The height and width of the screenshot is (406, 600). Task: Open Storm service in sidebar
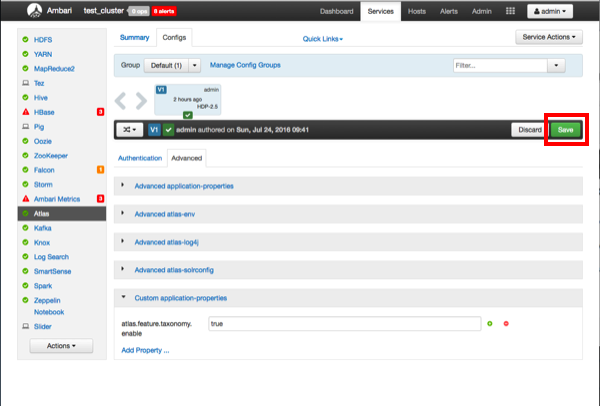tap(43, 184)
